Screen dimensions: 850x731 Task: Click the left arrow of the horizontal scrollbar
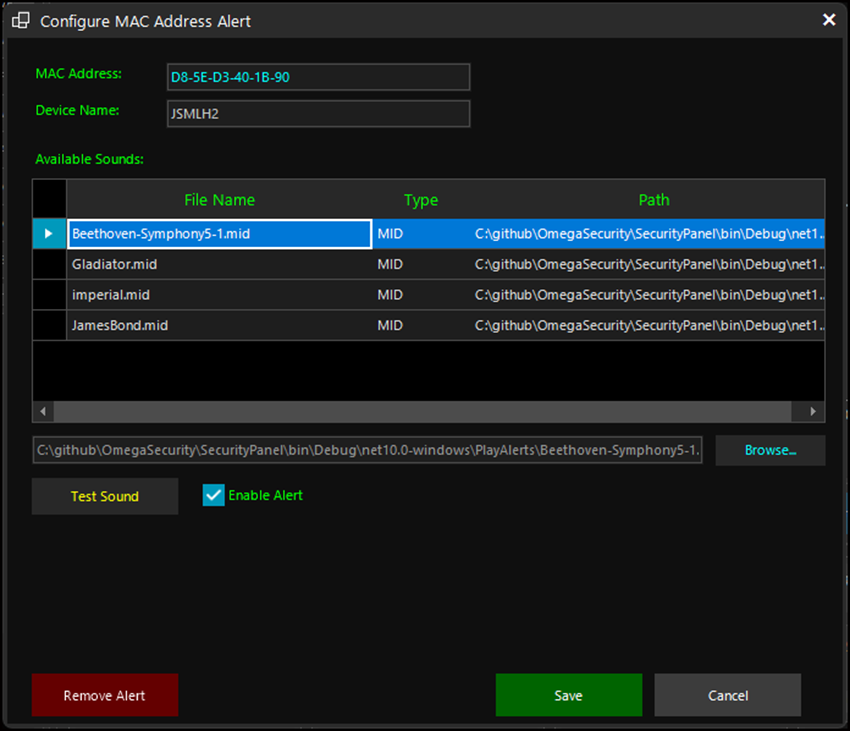tap(42, 411)
